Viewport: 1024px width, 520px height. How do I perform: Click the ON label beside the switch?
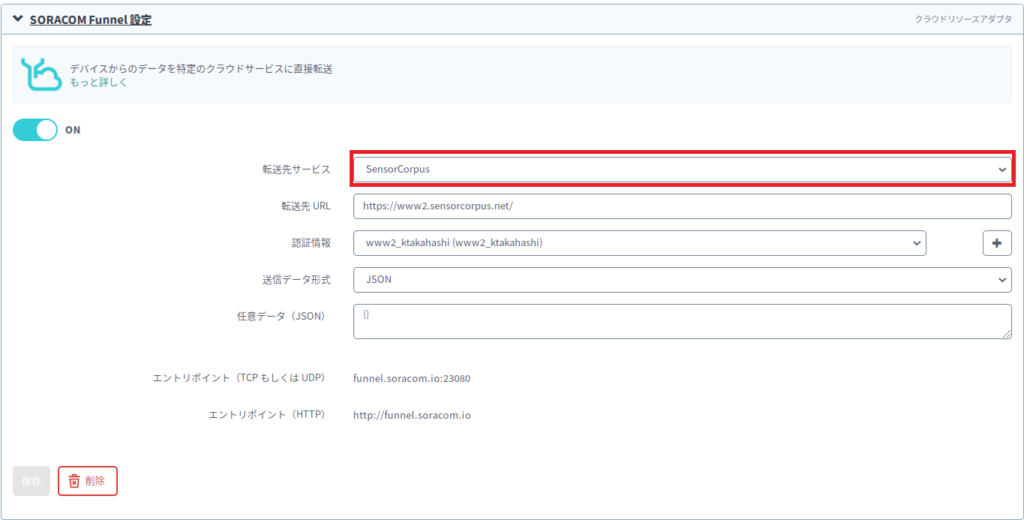pos(73,130)
